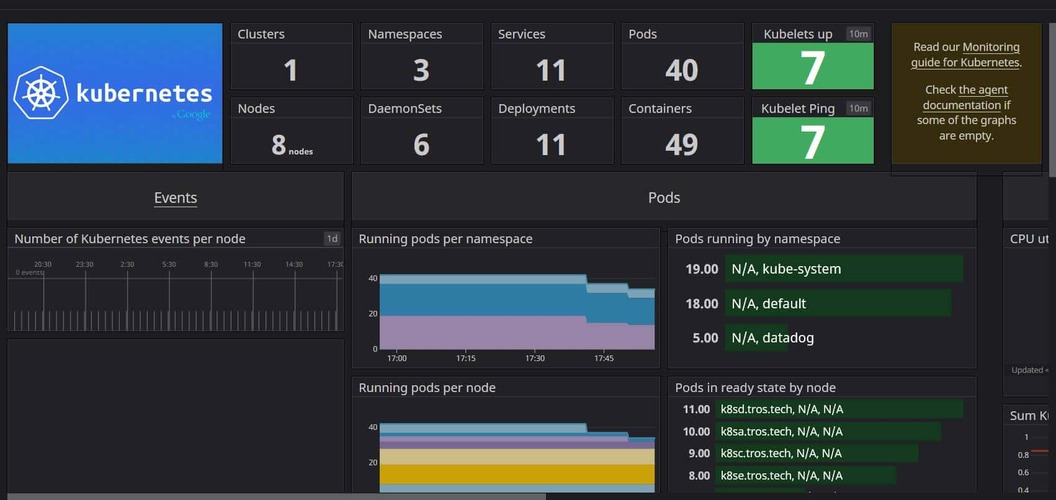The image size is (1056, 500).
Task: Click the green Kubelet Ping value 7
Action: 813,141
